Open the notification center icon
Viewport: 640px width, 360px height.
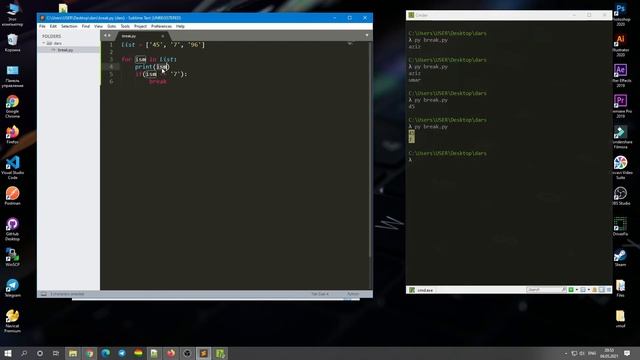[627, 353]
